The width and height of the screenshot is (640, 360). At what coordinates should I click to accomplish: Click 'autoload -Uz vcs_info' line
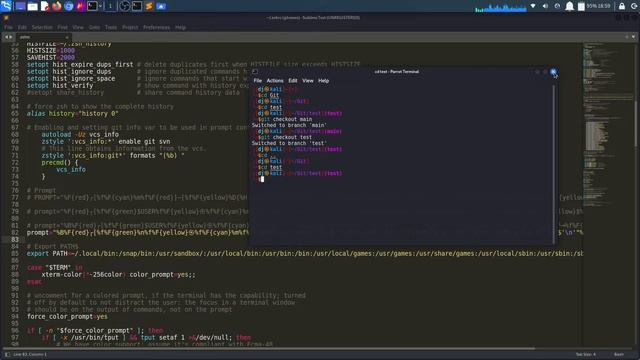(80, 134)
